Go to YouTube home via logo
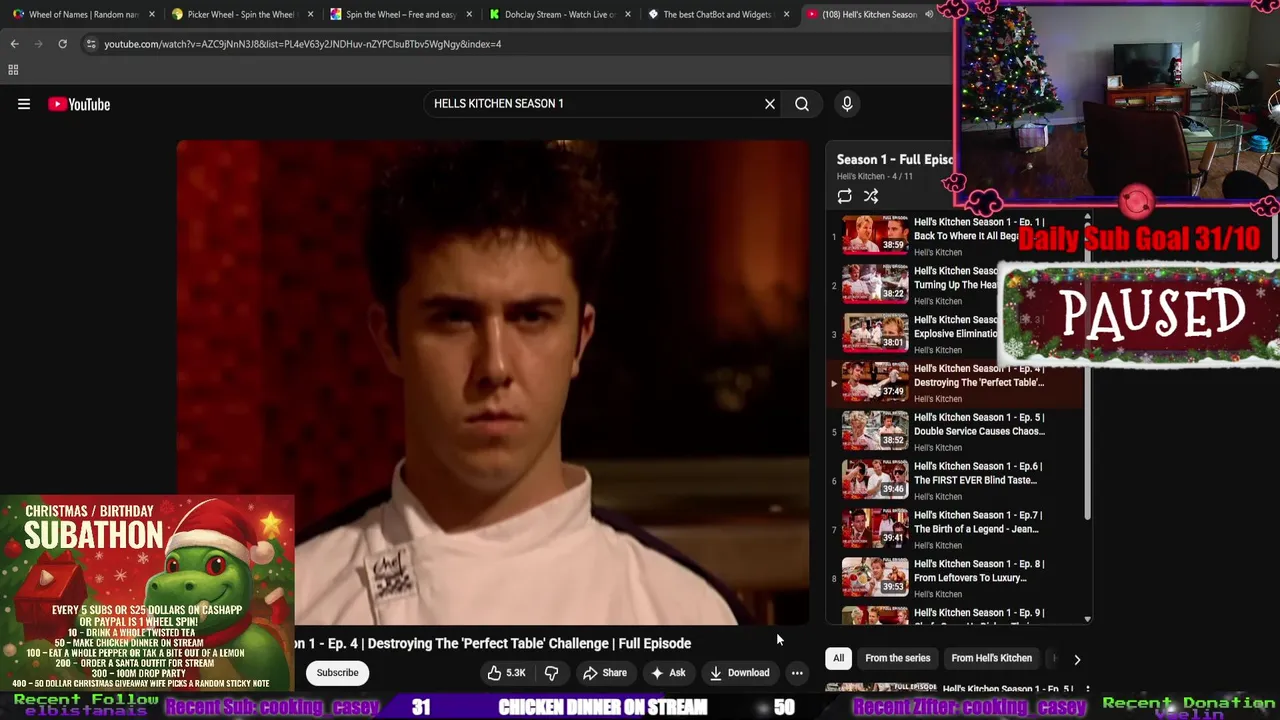 pos(79,104)
